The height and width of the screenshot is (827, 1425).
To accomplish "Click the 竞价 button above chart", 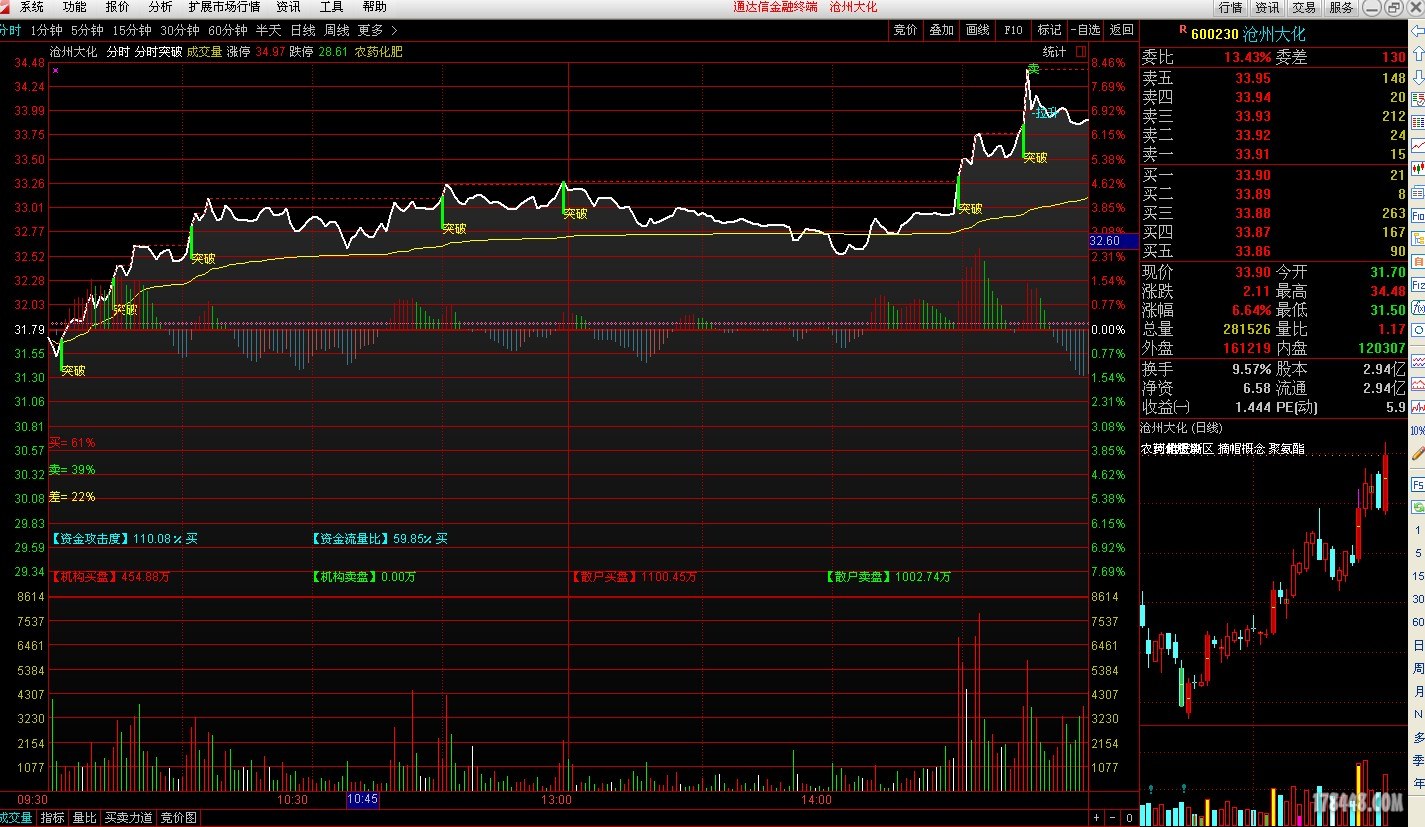I will 905,30.
